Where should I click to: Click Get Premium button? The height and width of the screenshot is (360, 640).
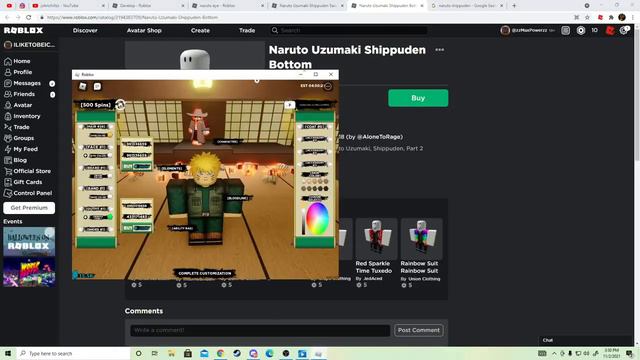coord(29,208)
